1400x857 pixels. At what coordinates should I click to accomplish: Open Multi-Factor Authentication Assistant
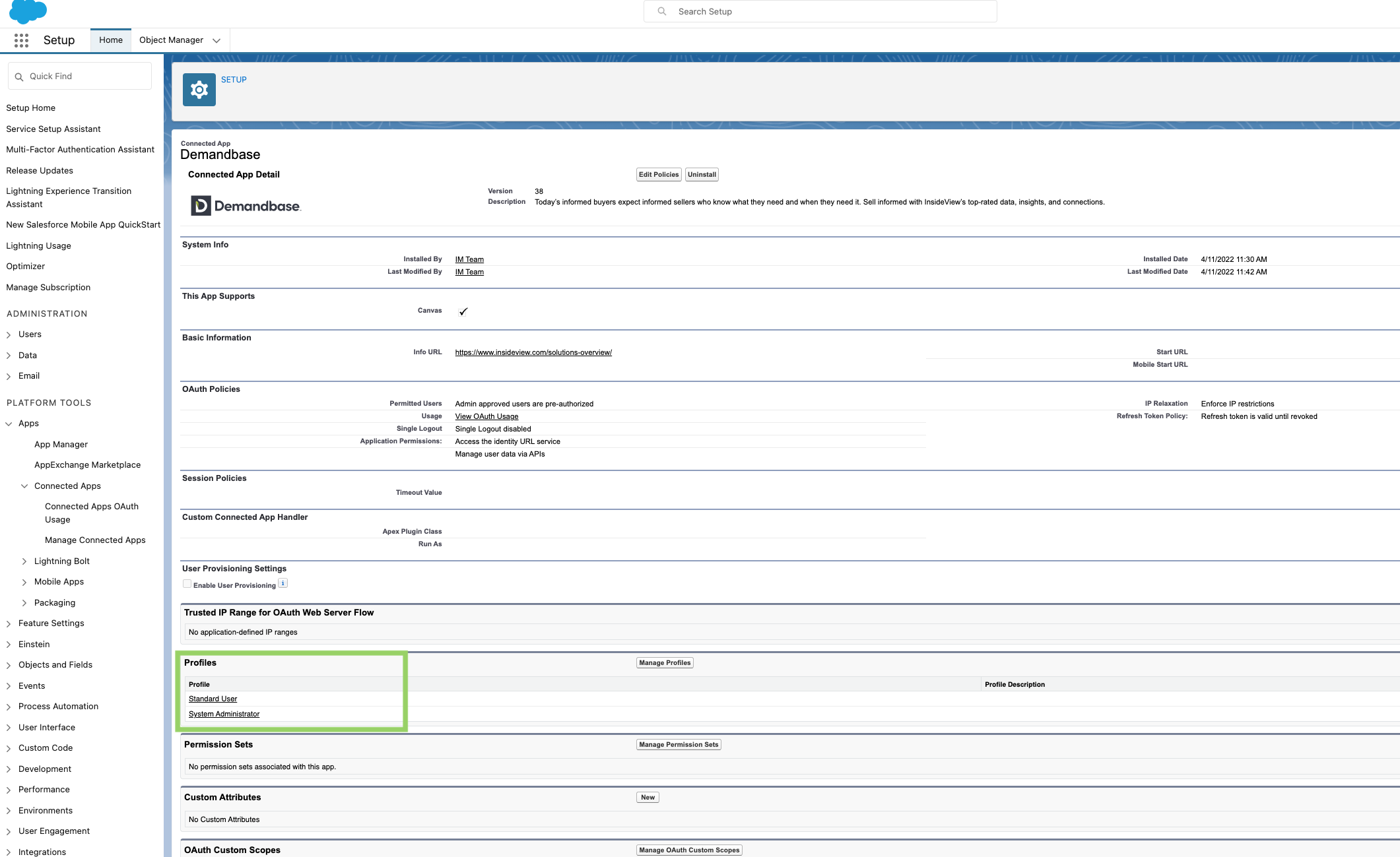point(81,150)
